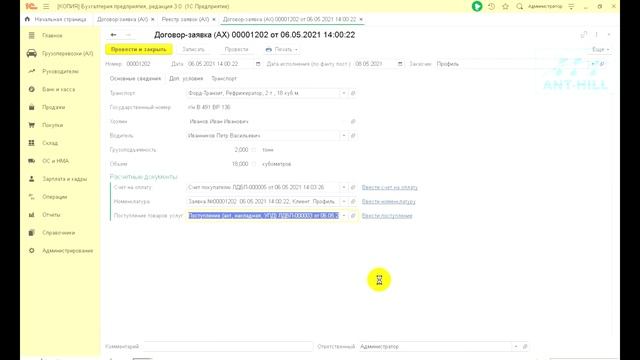Click into the Комментарий input field
This screenshot has height=360, width=640.
[227, 347]
